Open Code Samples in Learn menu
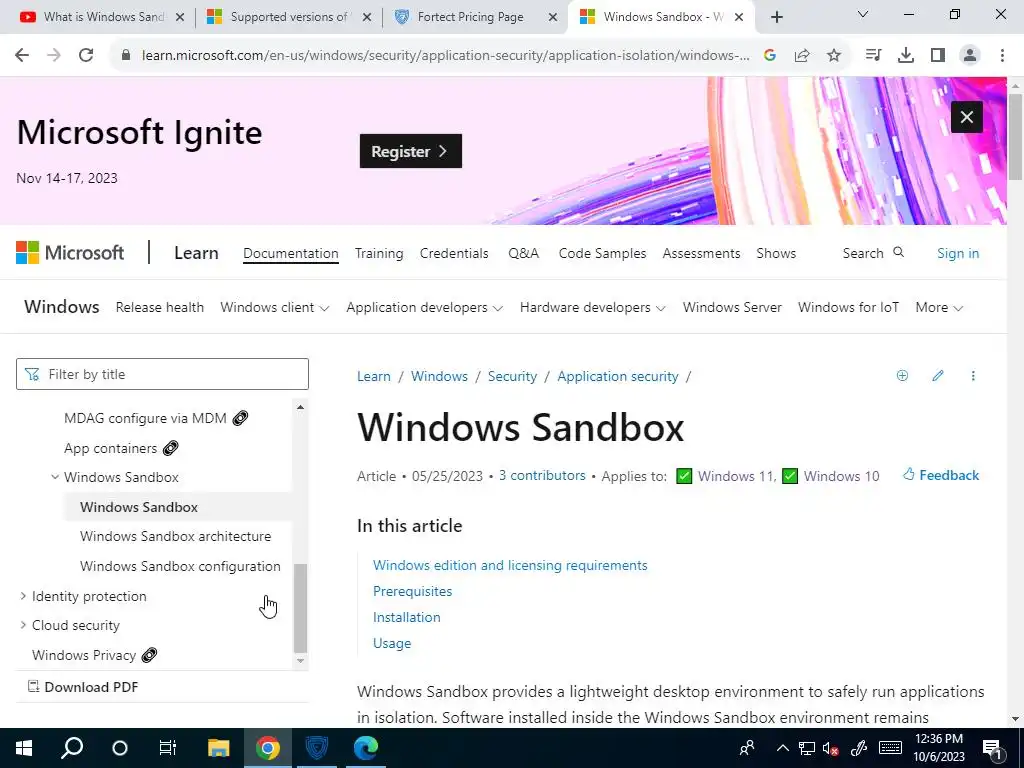Image resolution: width=1024 pixels, height=768 pixels. [x=602, y=253]
